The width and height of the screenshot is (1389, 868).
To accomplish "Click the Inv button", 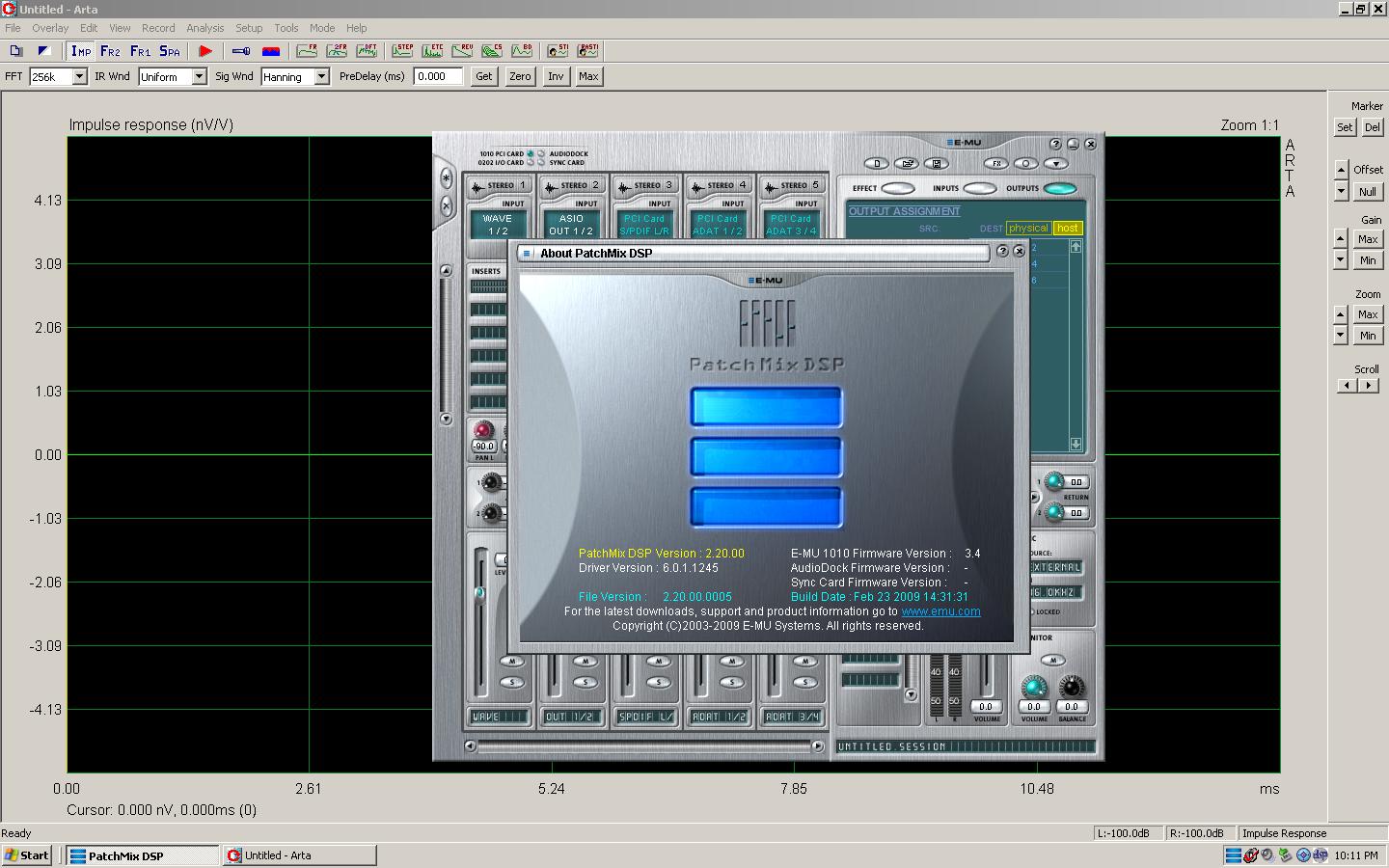I will [556, 76].
